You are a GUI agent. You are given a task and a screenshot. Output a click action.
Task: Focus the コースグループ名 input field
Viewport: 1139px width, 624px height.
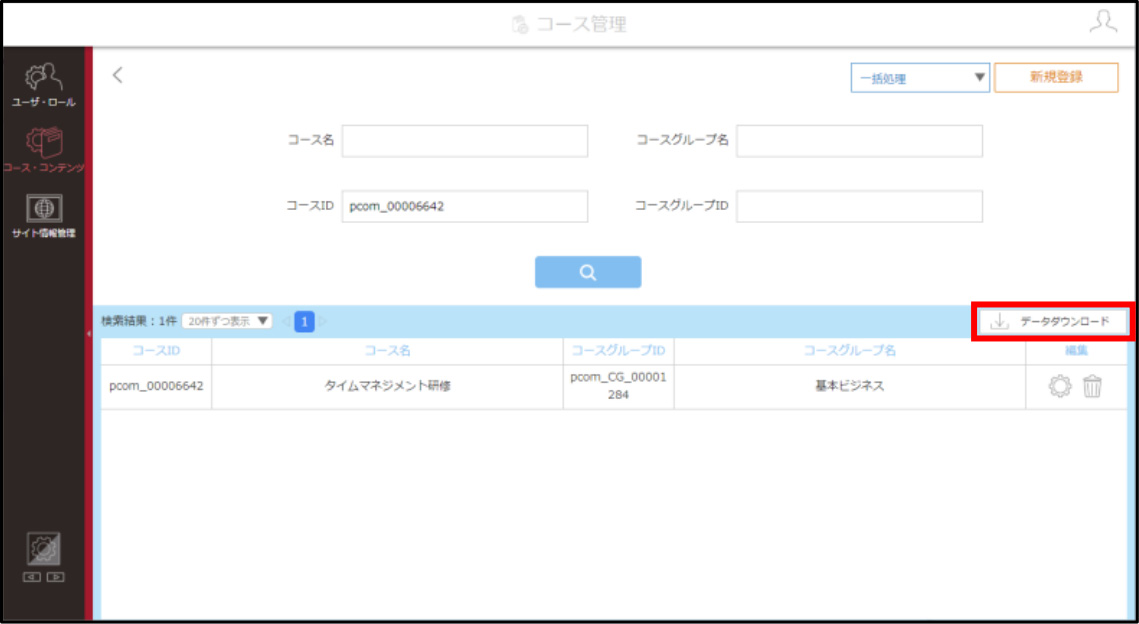point(859,141)
